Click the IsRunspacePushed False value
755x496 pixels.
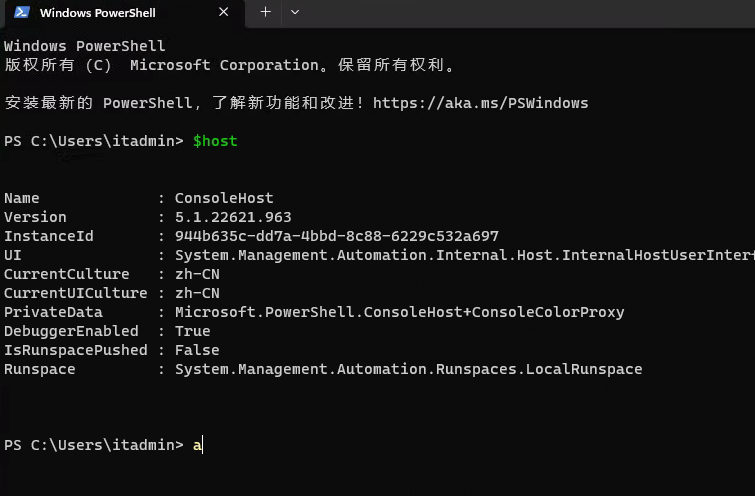pos(197,350)
